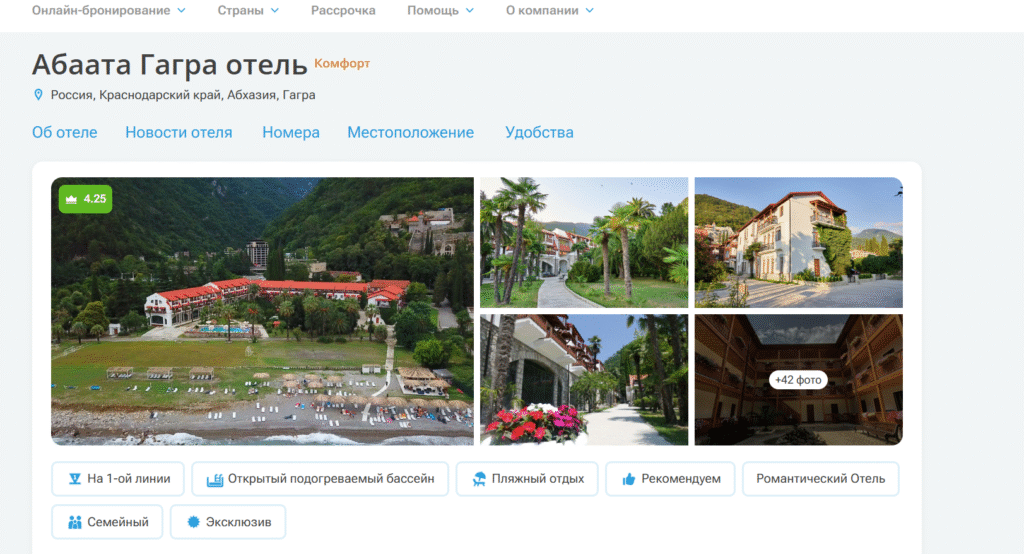Click the Эксклюзив badge icon
This screenshot has width=1024, height=554.
193,522
